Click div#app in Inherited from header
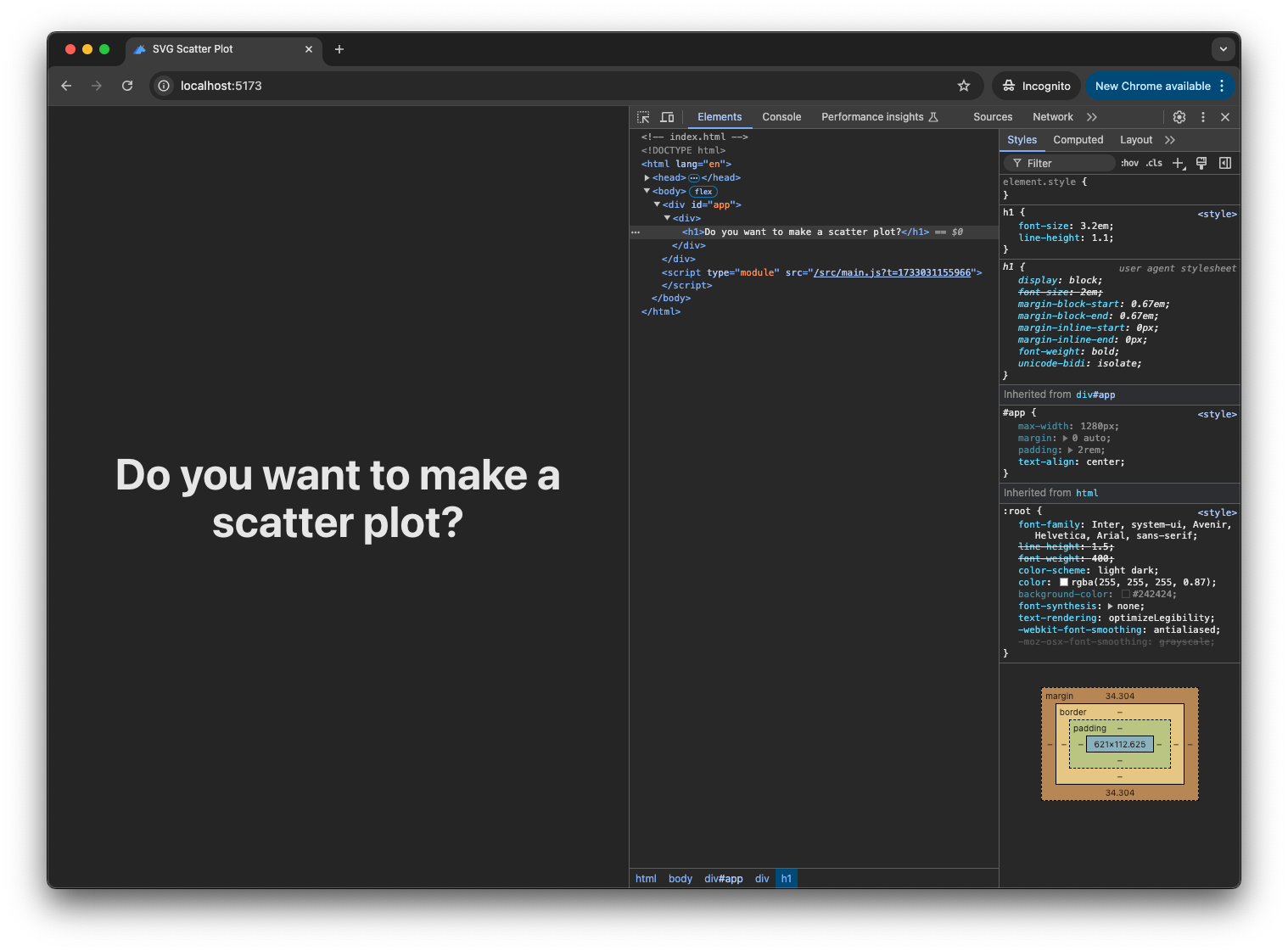 coord(1095,395)
